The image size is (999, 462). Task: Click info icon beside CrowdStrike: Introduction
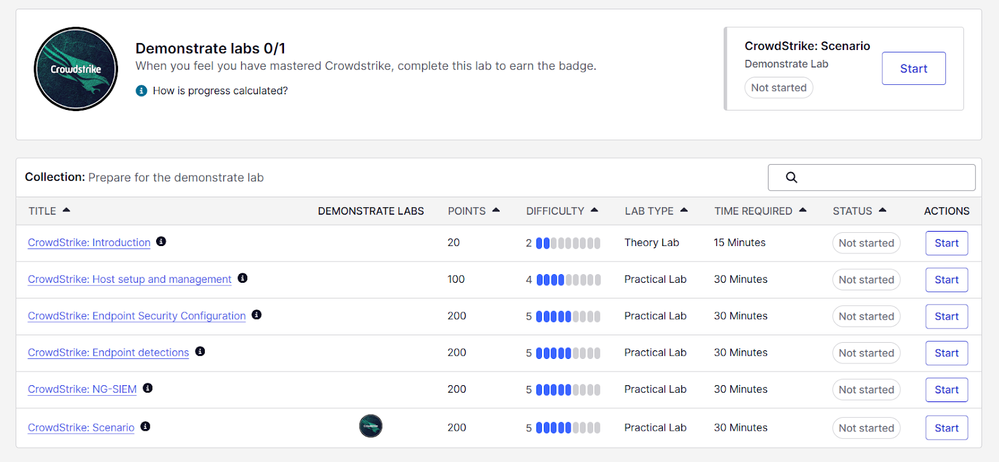162,242
